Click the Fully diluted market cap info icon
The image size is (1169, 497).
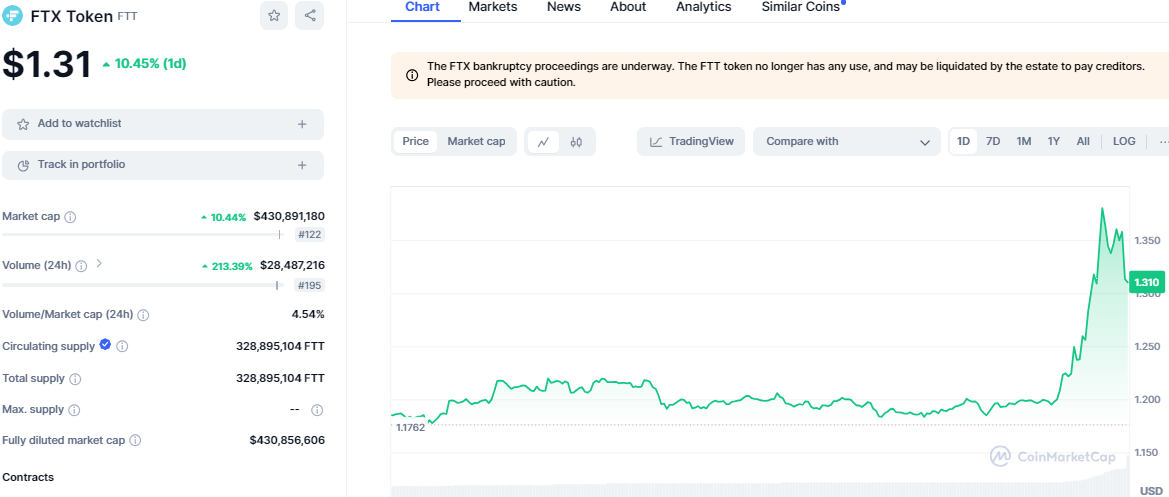(135, 440)
